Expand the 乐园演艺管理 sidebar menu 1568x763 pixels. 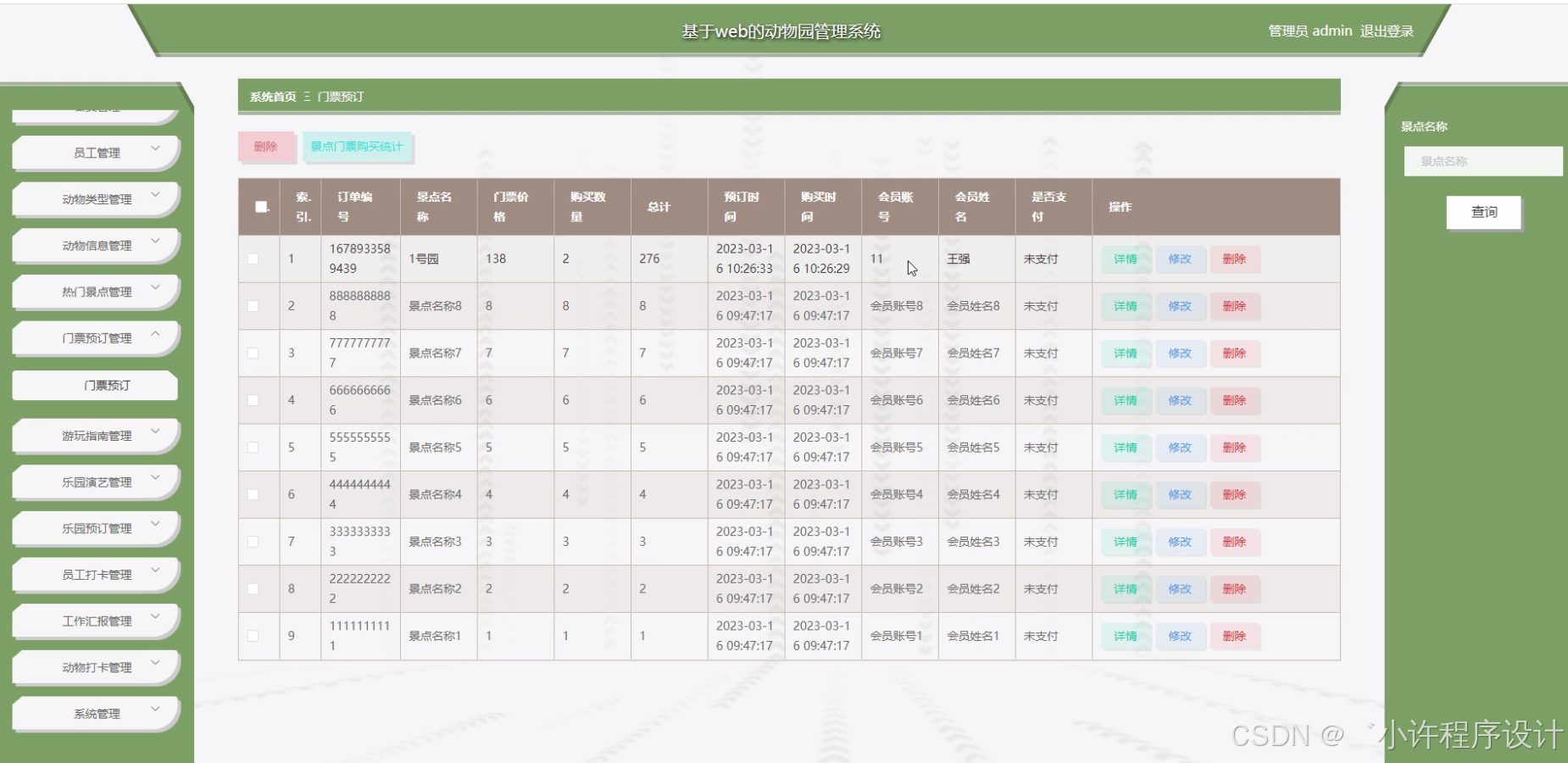(x=96, y=482)
